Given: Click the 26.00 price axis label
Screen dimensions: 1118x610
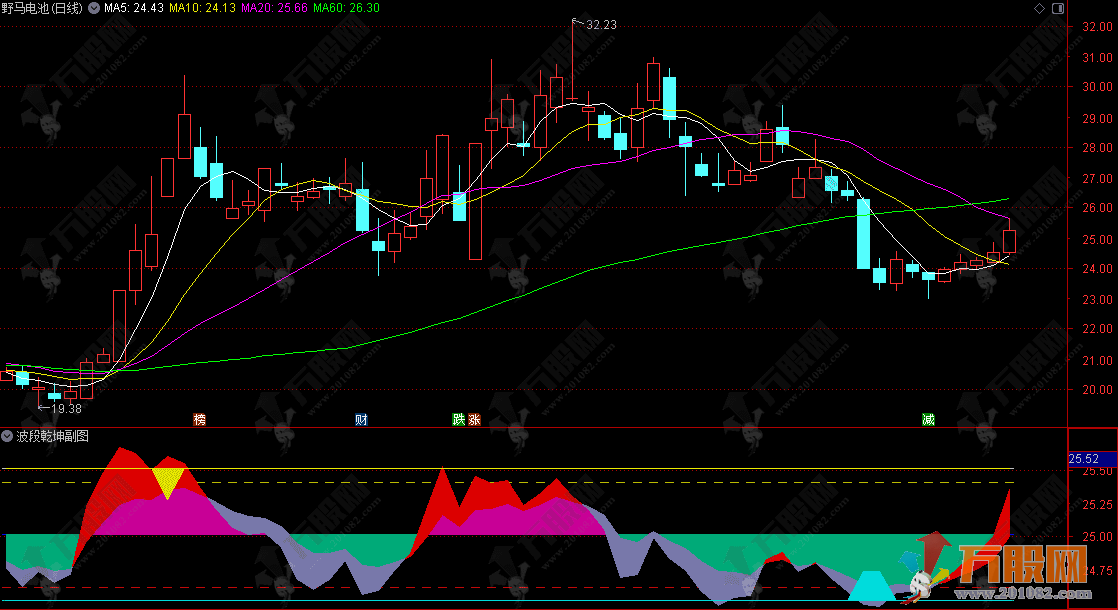Looking at the screenshot, I should tap(1097, 208).
